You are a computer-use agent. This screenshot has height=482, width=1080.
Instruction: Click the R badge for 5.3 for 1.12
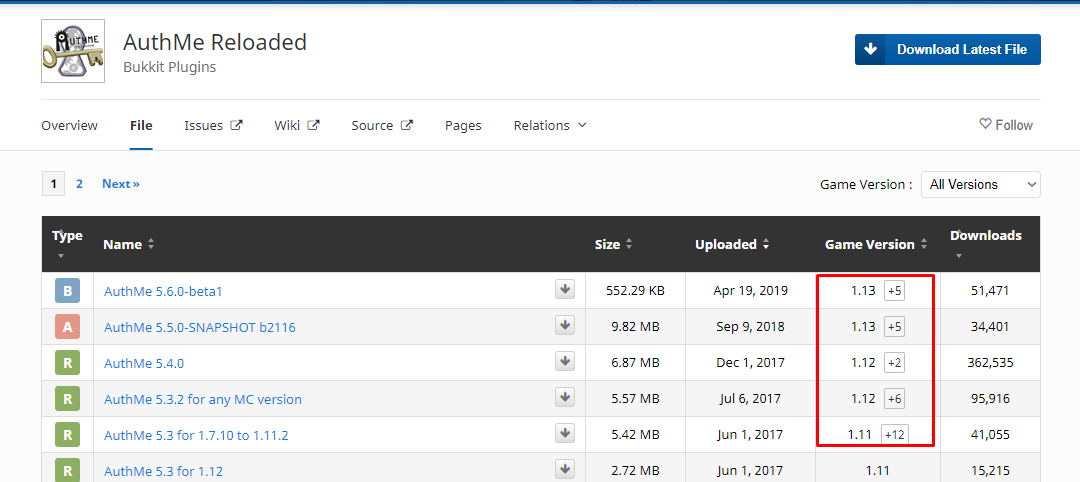click(68, 470)
